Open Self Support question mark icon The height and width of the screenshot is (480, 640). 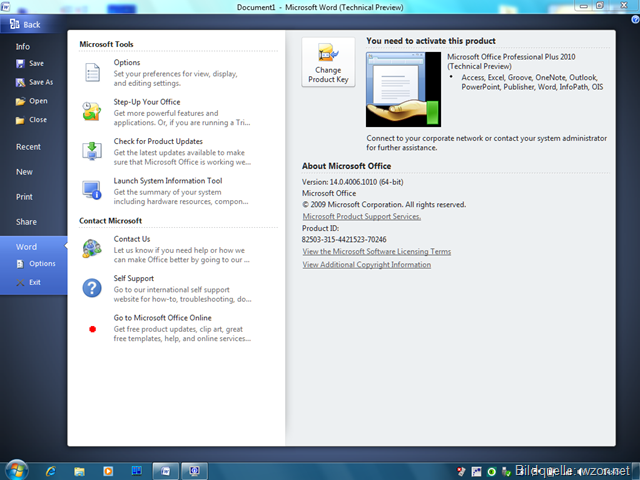click(92, 287)
